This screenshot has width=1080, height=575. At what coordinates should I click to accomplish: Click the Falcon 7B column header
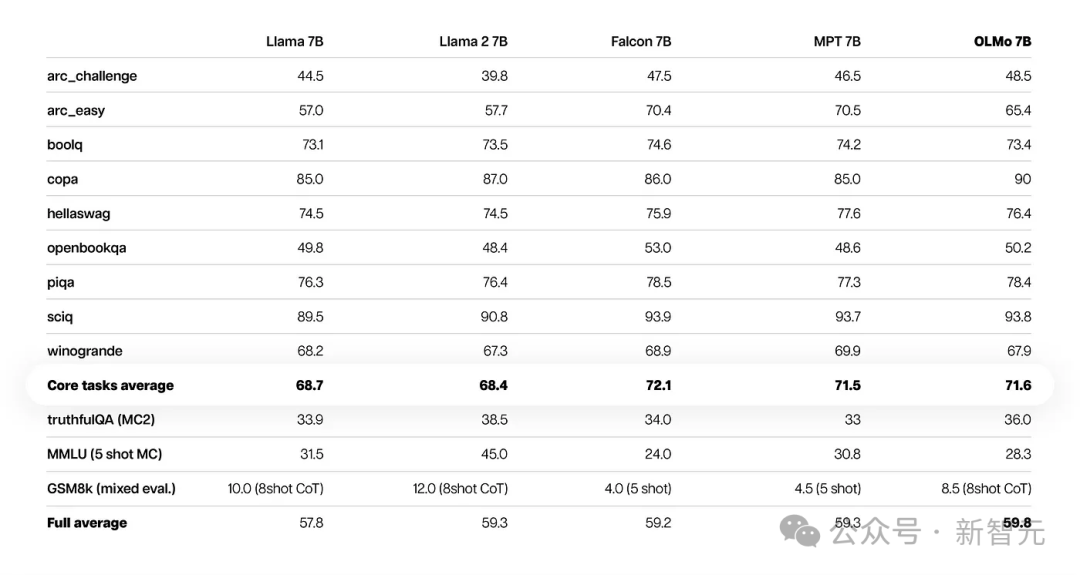[x=641, y=42]
